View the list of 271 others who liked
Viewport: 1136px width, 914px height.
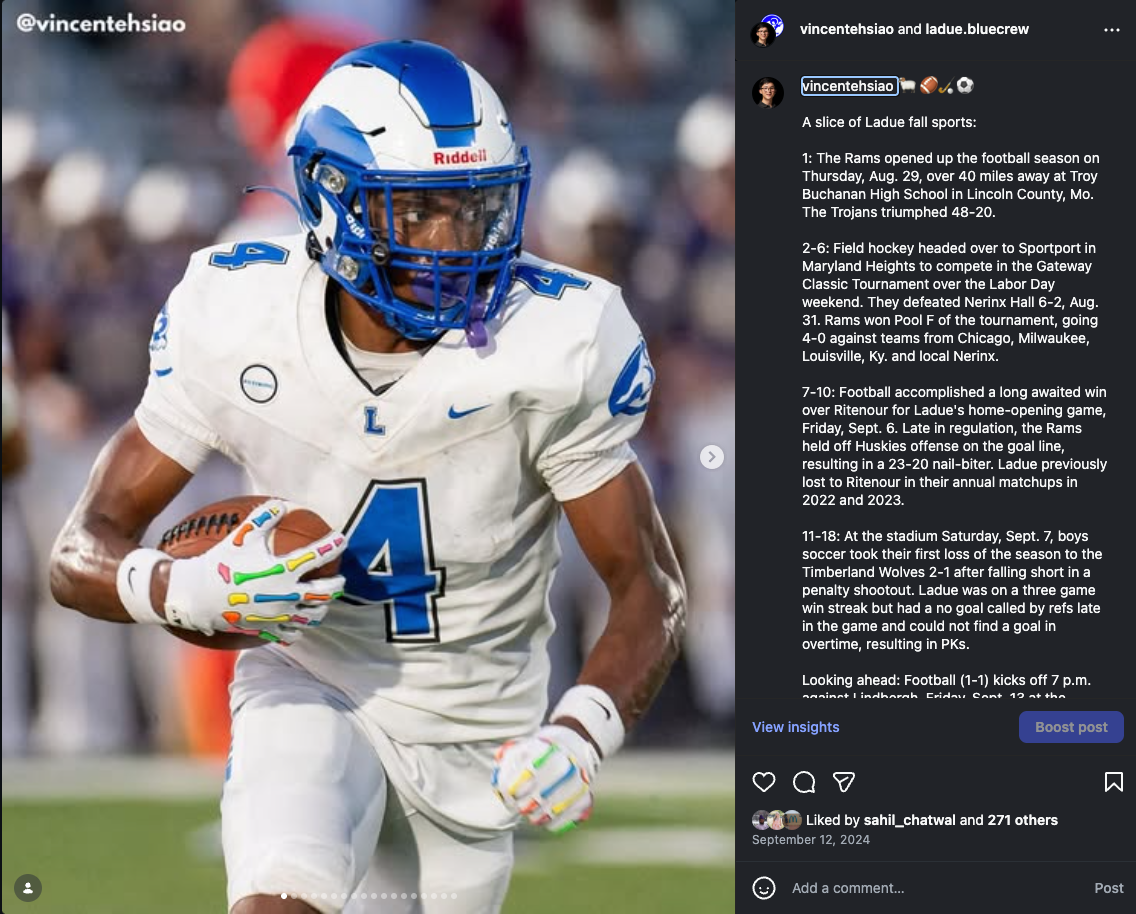tap(1022, 820)
